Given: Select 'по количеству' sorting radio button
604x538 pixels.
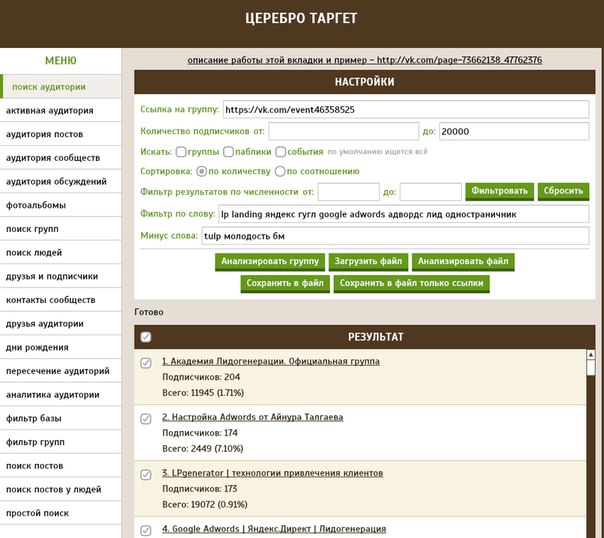Looking at the screenshot, I should pyautogui.click(x=202, y=171).
